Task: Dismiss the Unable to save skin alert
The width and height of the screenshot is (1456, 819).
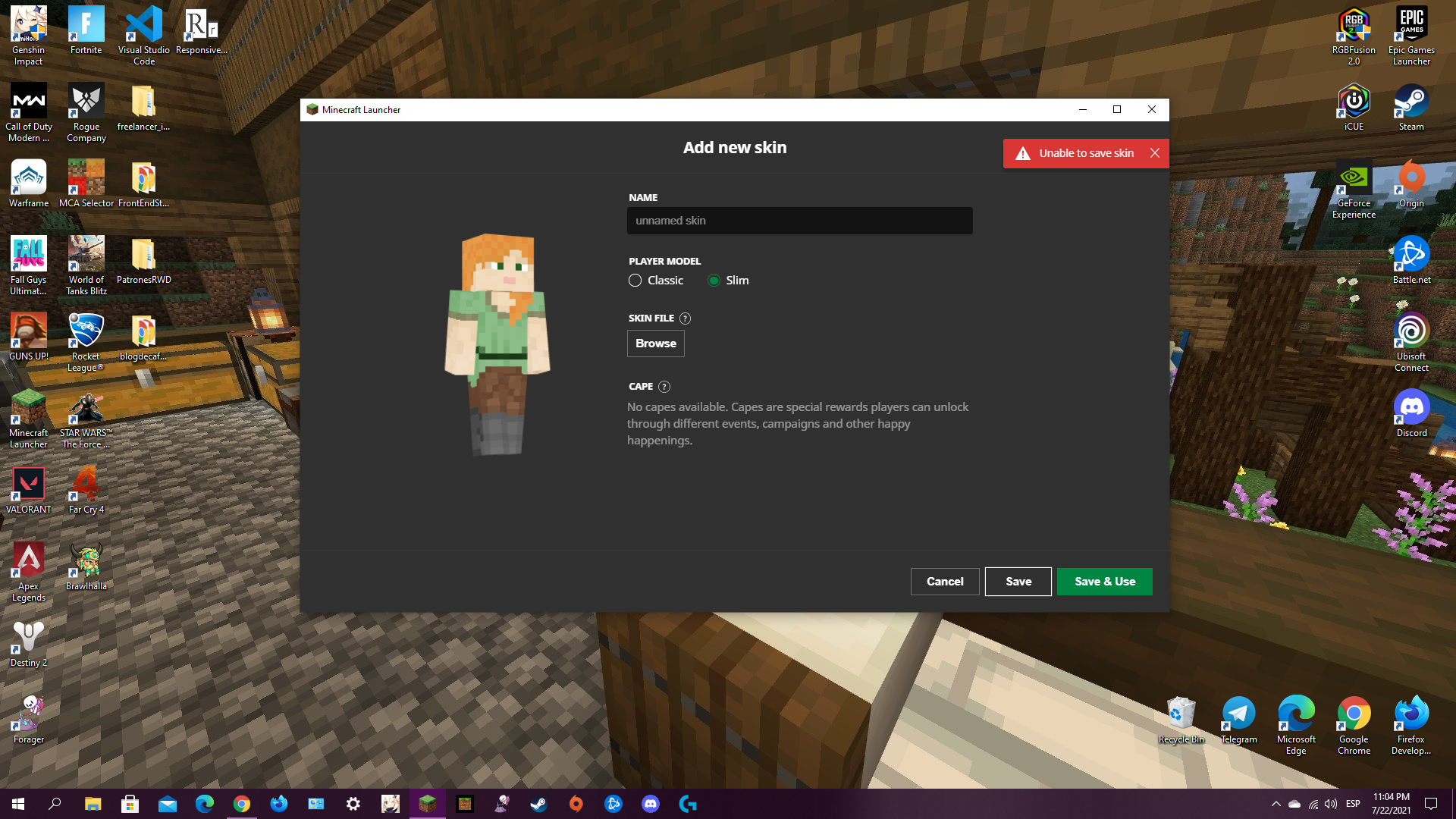Action: (x=1154, y=153)
